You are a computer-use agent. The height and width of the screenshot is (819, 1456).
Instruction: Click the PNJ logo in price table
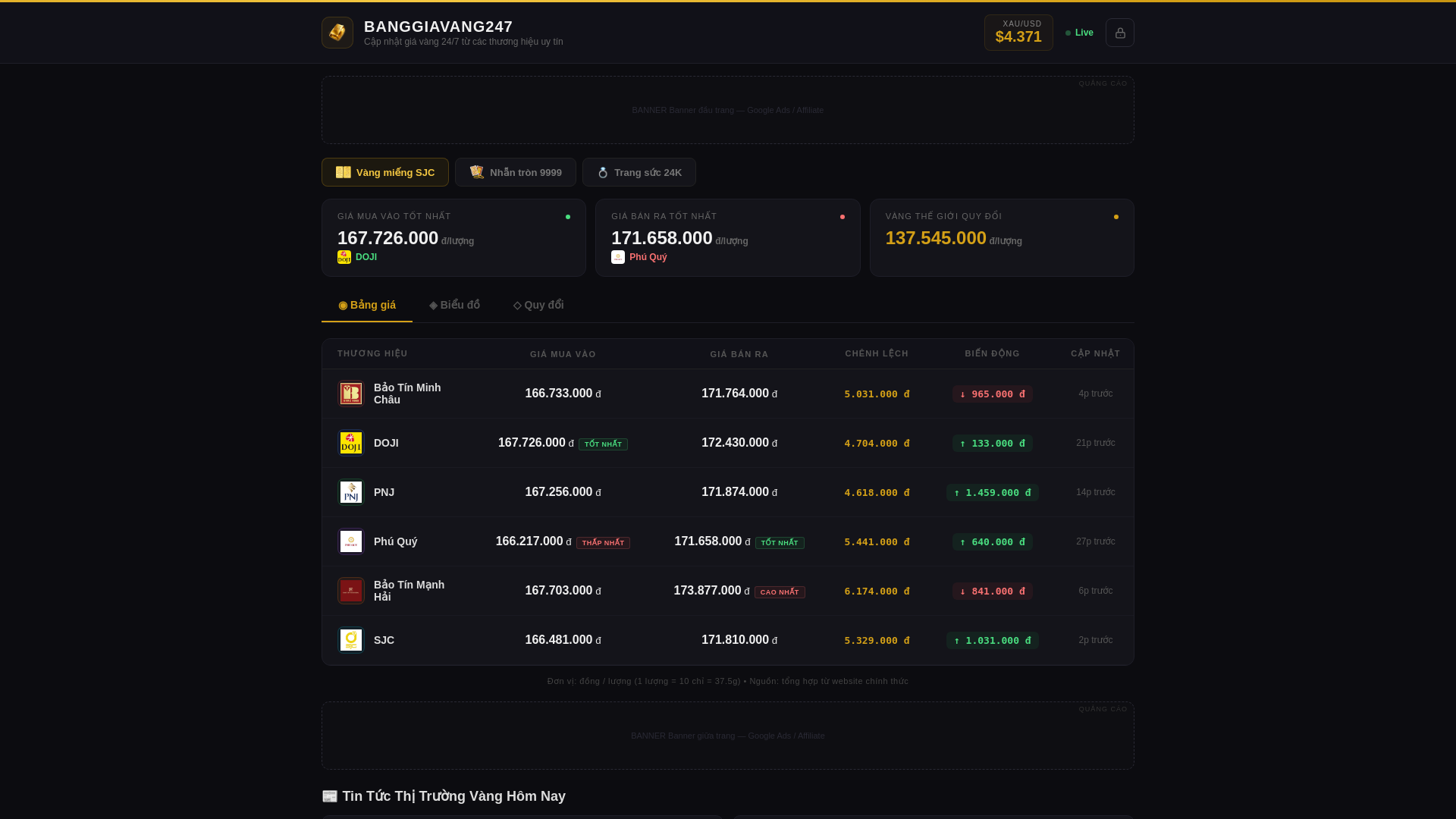click(351, 492)
